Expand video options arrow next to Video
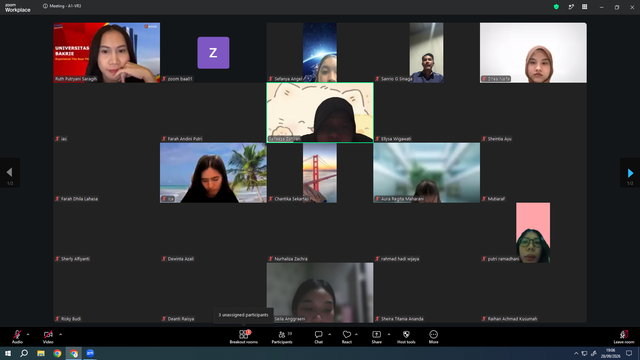 60,334
